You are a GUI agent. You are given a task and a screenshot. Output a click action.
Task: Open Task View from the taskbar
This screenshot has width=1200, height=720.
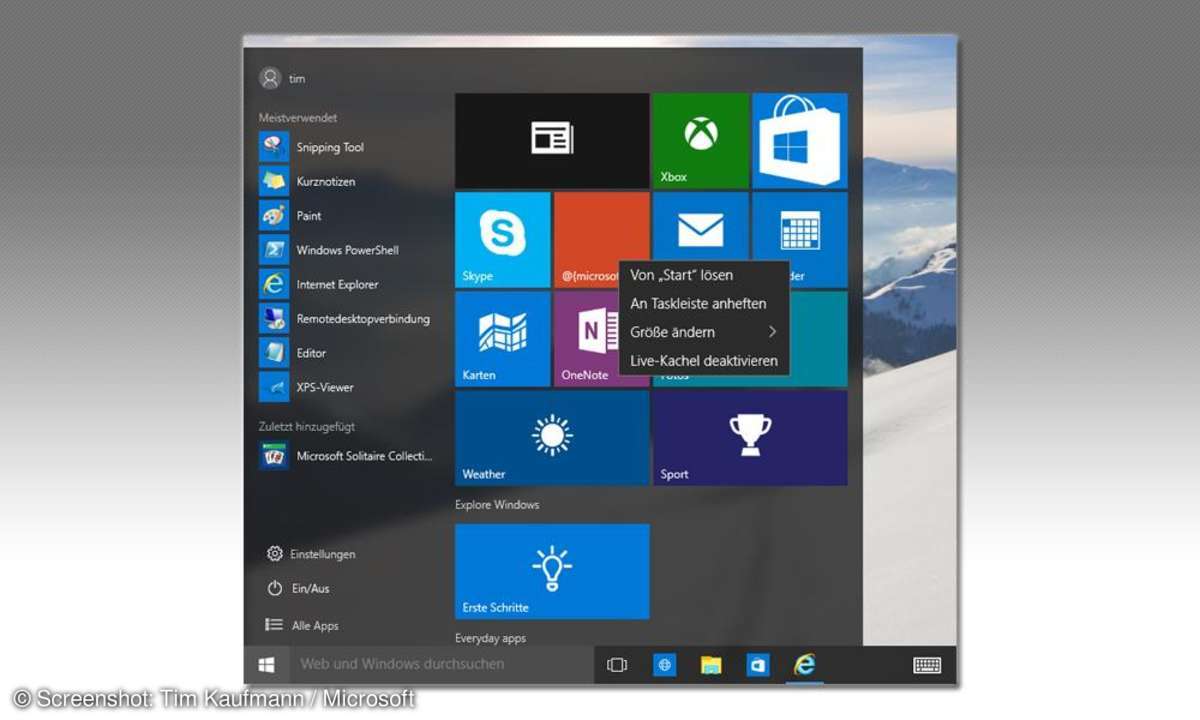coord(617,664)
